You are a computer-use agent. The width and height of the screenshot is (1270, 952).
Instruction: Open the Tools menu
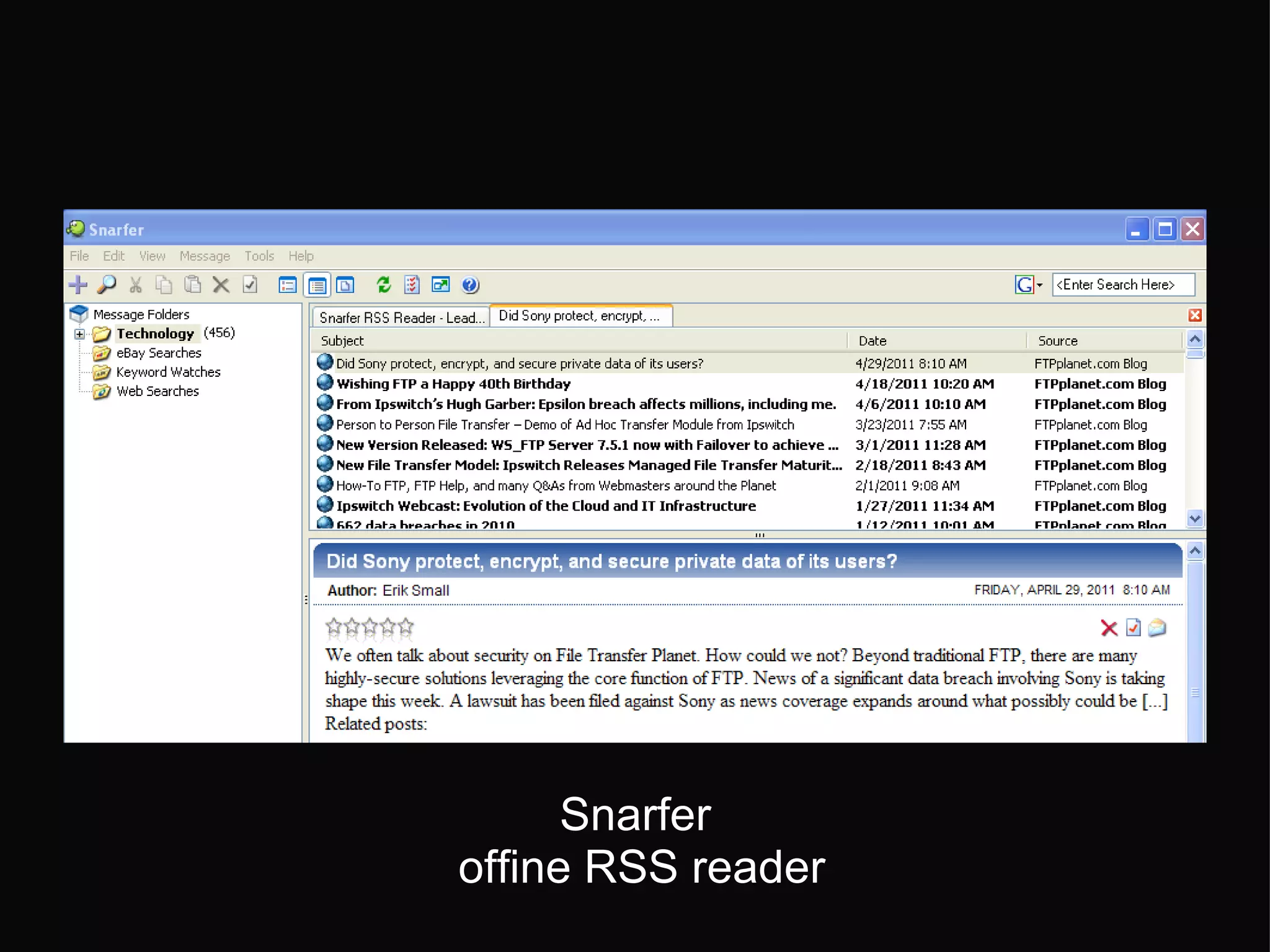pos(259,256)
